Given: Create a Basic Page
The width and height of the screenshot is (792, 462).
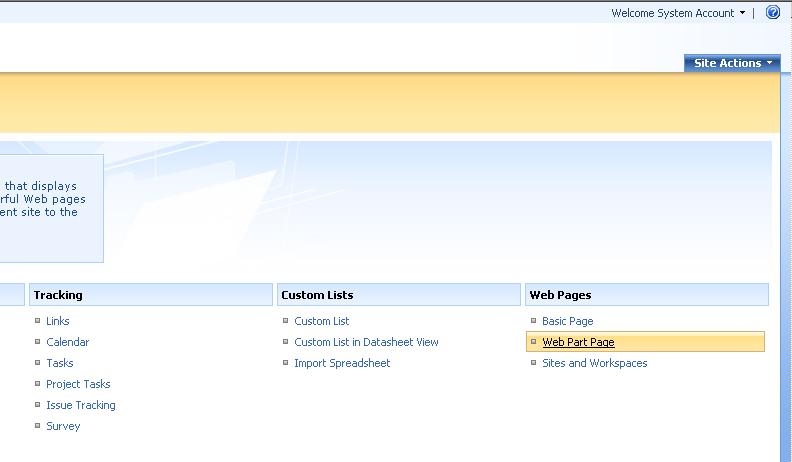Looking at the screenshot, I should tap(568, 321).
